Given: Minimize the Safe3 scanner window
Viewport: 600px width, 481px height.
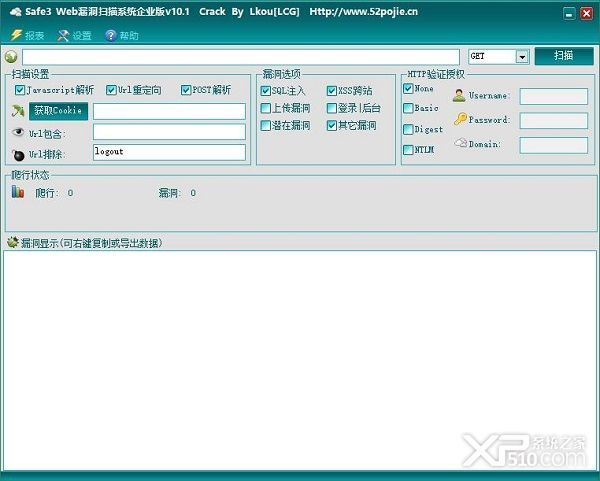Looking at the screenshot, I should [569, 14].
